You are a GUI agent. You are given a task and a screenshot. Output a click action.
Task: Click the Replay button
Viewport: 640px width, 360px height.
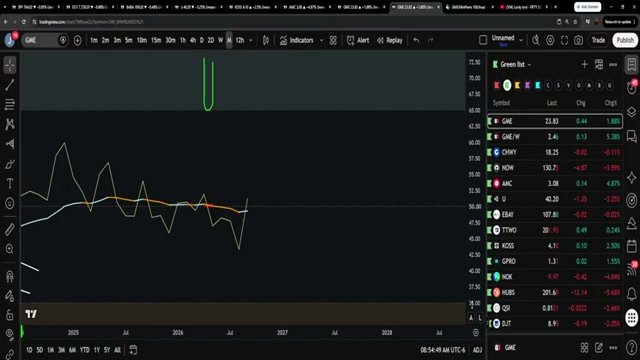(390, 40)
